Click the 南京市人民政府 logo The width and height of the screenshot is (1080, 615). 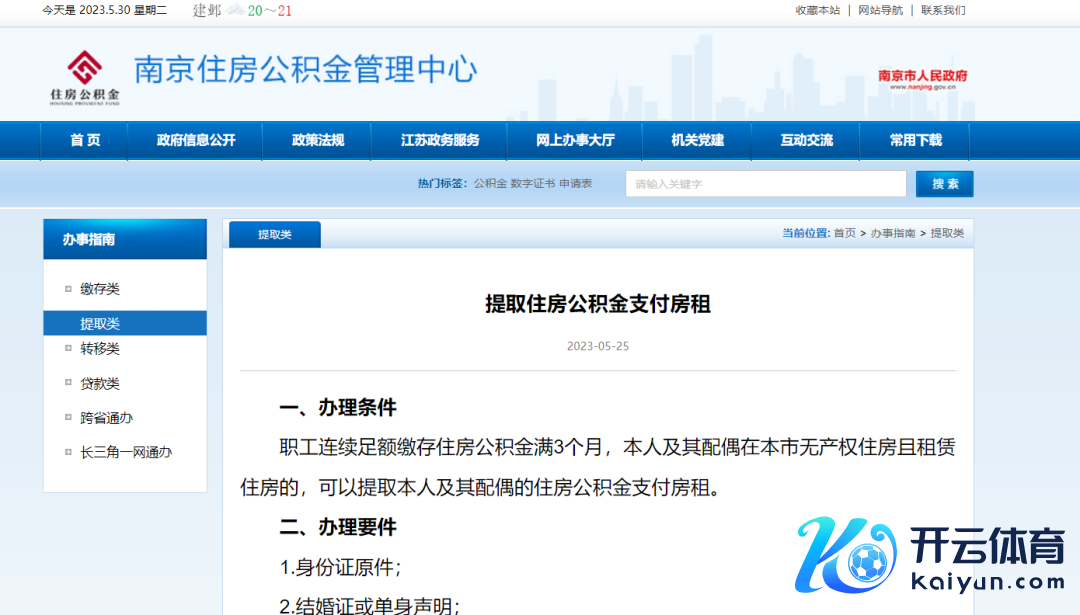point(922,79)
